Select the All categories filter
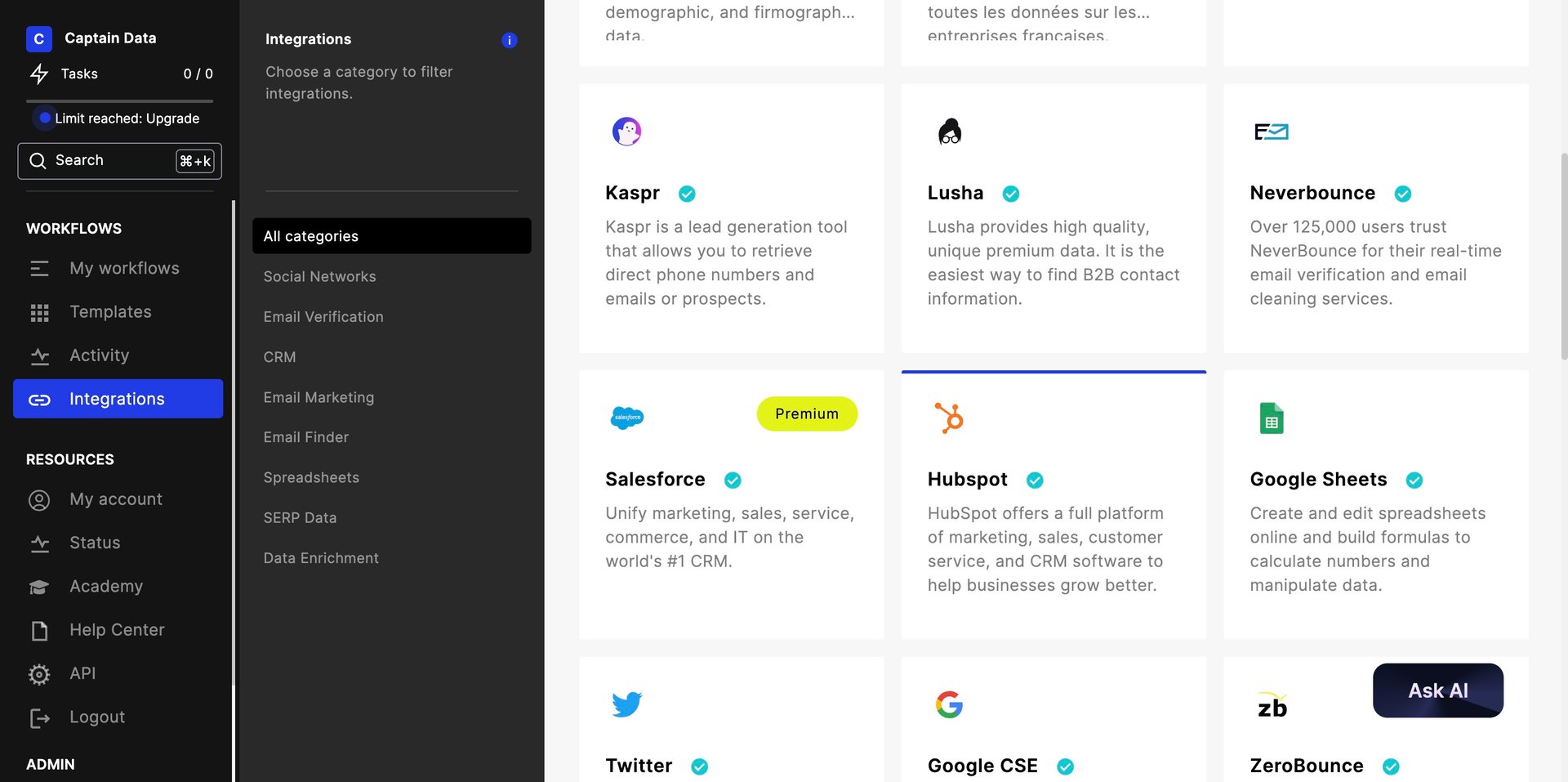 tap(391, 236)
